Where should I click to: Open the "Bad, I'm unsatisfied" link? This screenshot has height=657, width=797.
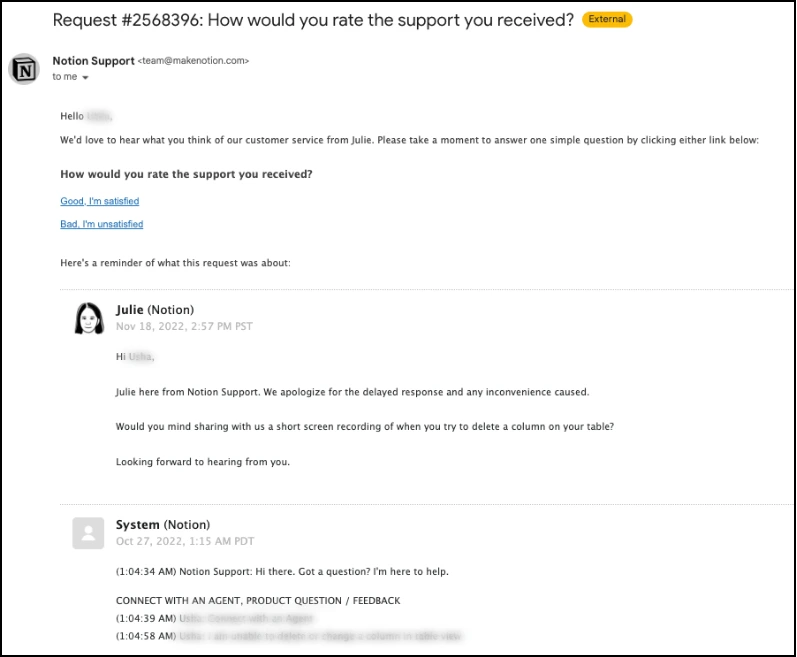(x=102, y=224)
